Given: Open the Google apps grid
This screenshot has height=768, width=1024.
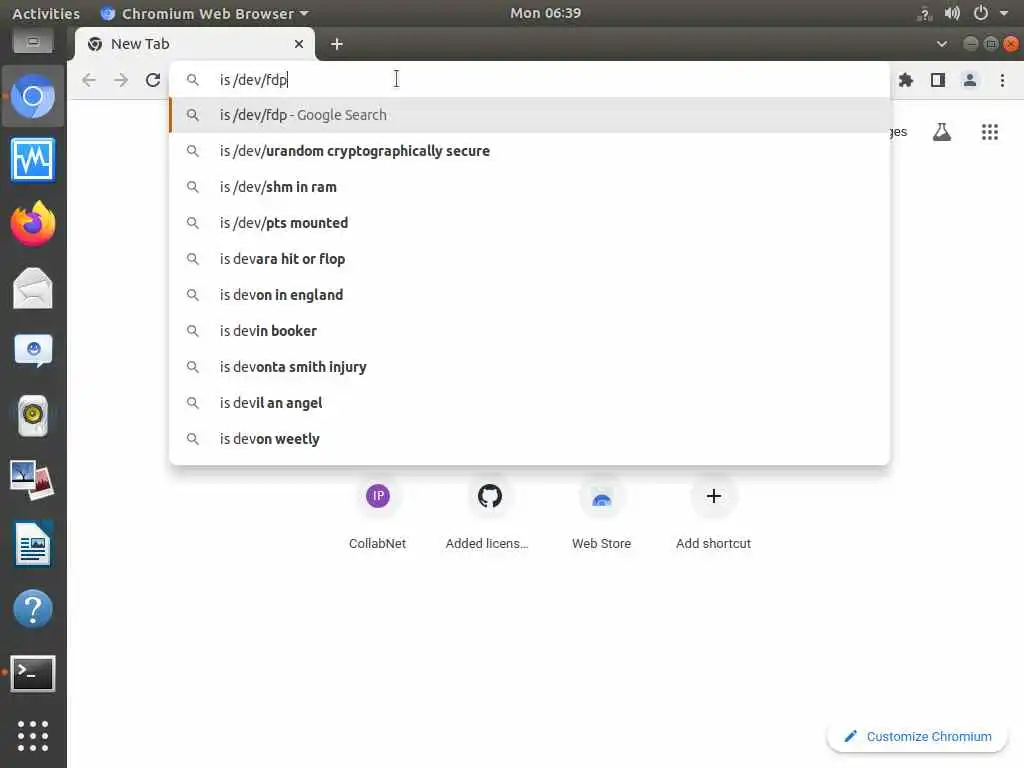Looking at the screenshot, I should coord(990,132).
